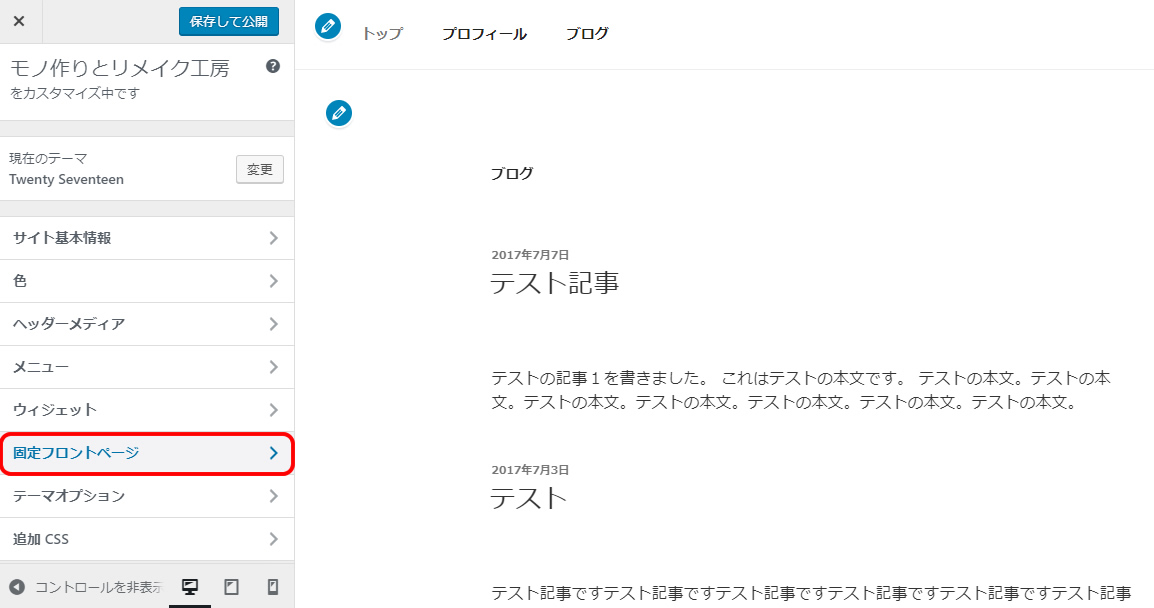The width and height of the screenshot is (1154, 608).
Task: Click the 保存して公開 button
Action: click(x=229, y=21)
